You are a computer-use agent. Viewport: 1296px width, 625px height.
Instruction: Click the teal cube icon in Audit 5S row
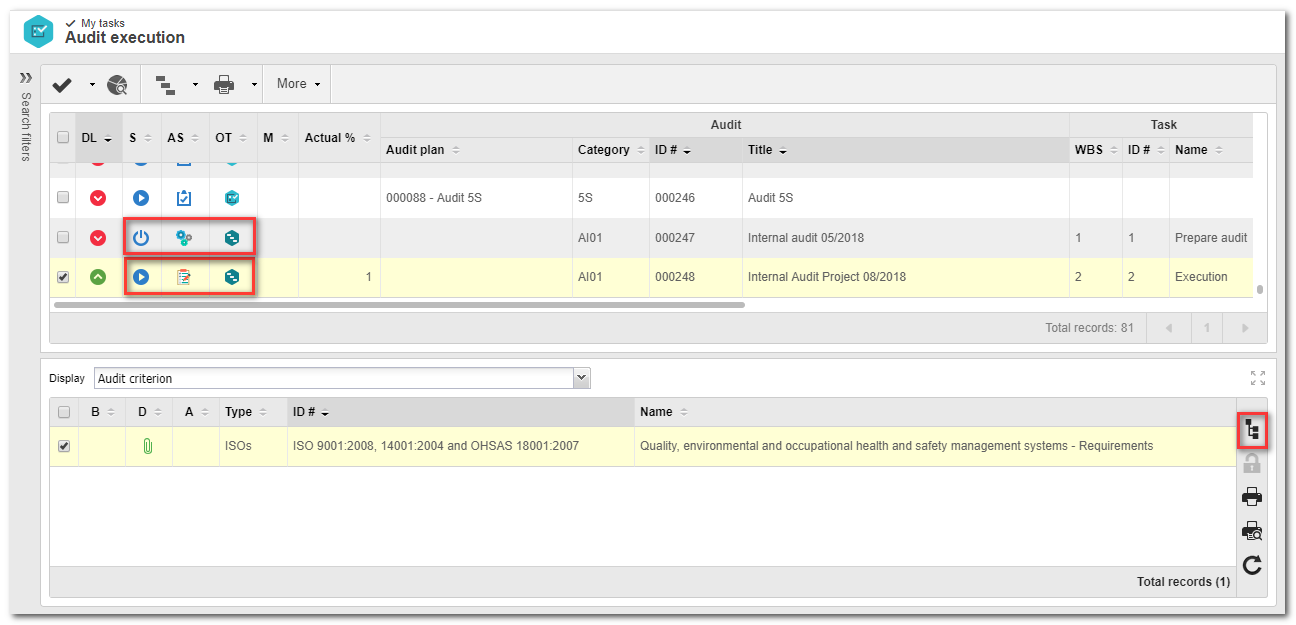(232, 198)
